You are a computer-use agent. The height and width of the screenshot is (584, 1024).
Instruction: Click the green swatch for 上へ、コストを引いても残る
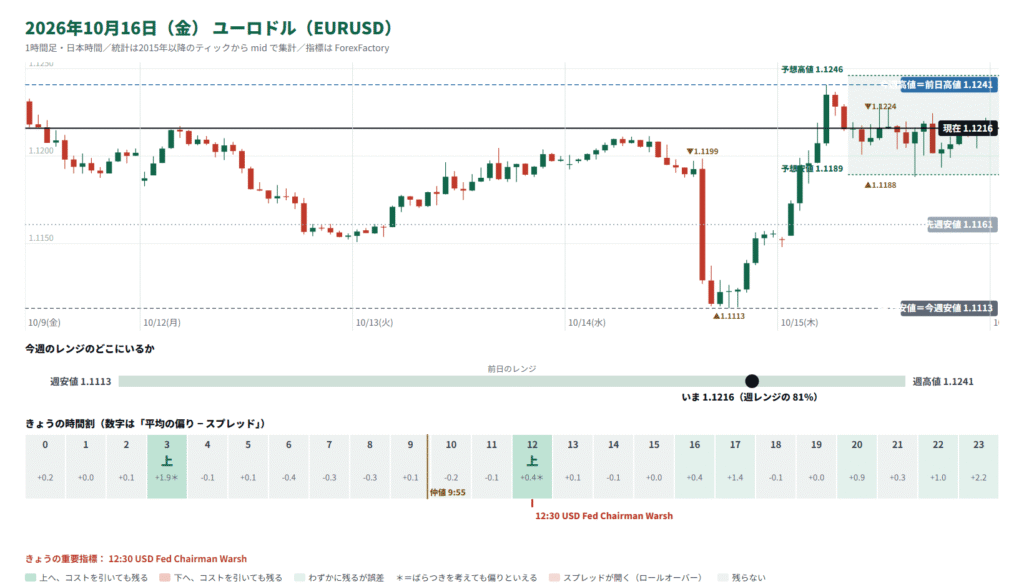(31, 577)
